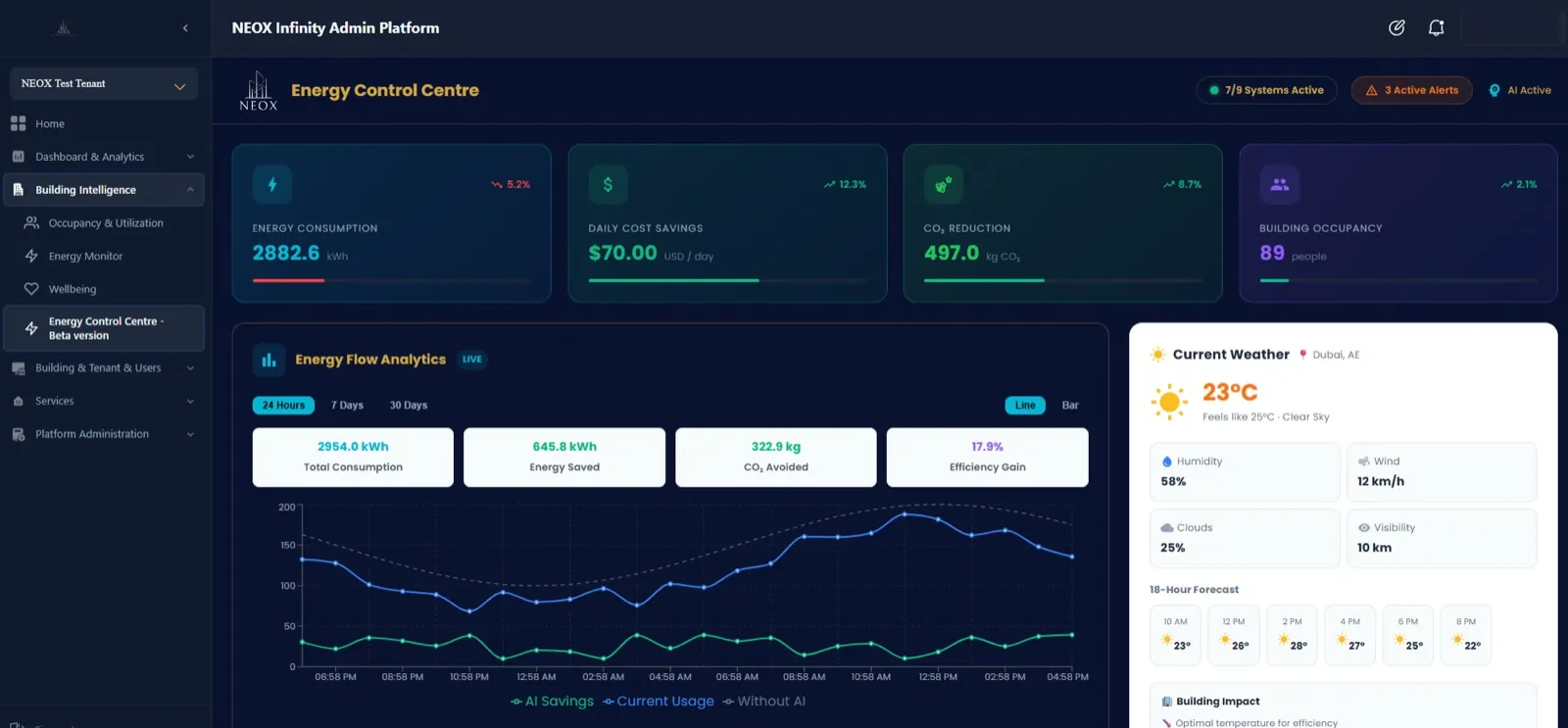Click the Visibility 10 km weather tile
1568x728 pixels.
point(1442,538)
